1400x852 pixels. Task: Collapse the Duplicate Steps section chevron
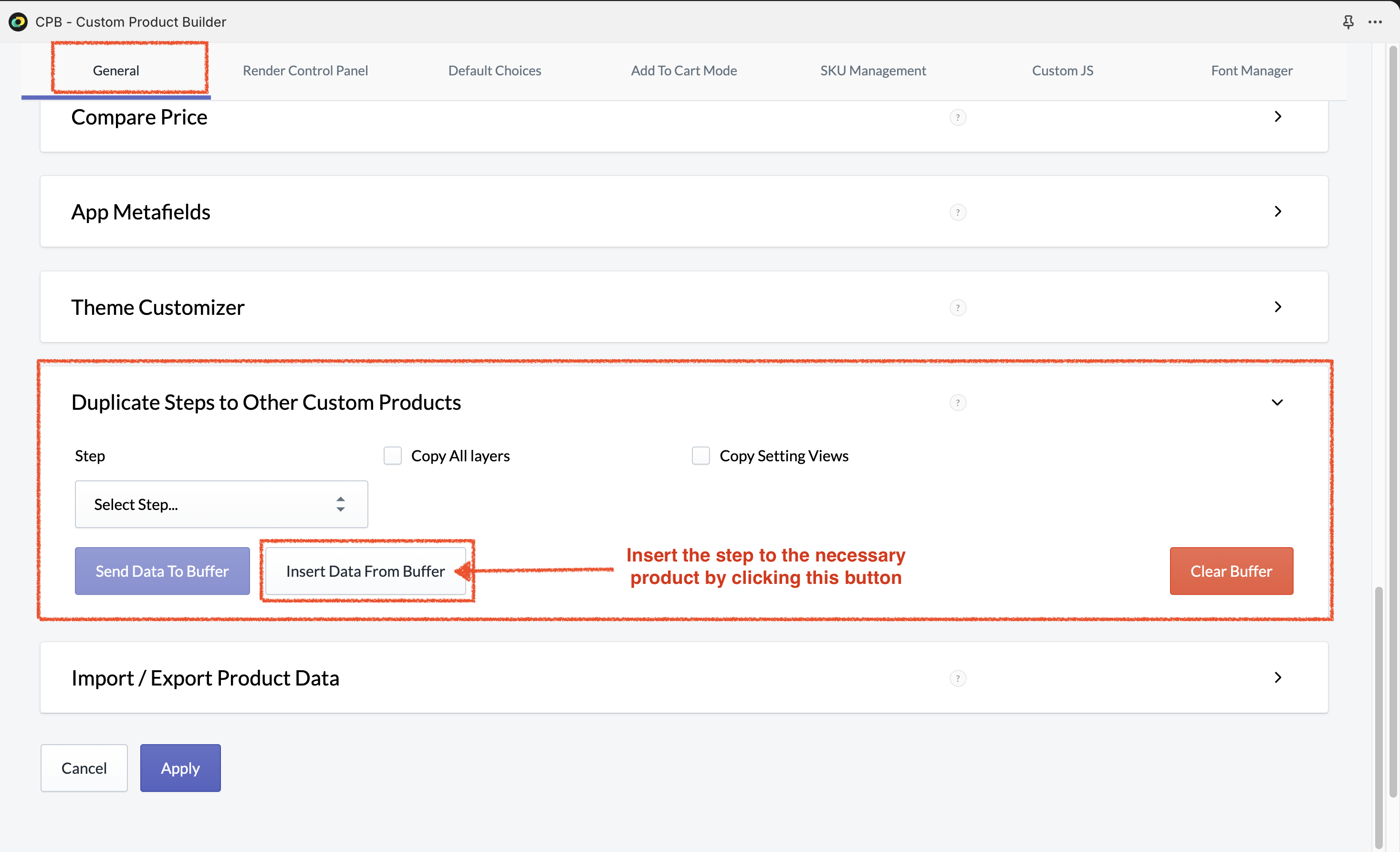1277,403
